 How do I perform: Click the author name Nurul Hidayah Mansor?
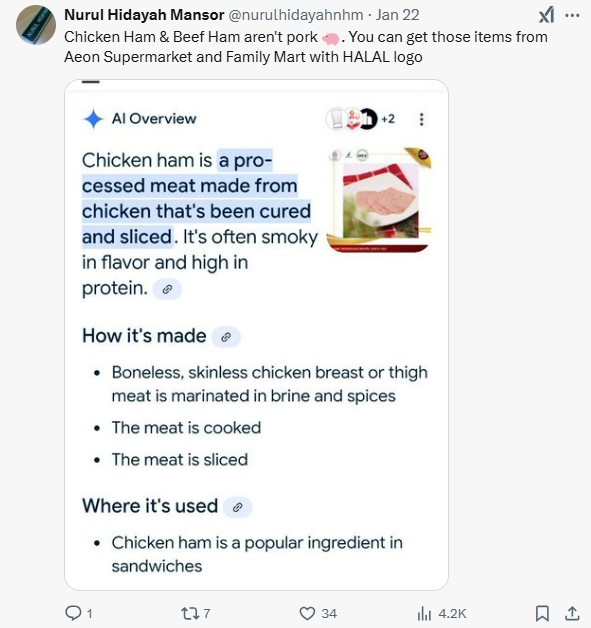(x=144, y=15)
